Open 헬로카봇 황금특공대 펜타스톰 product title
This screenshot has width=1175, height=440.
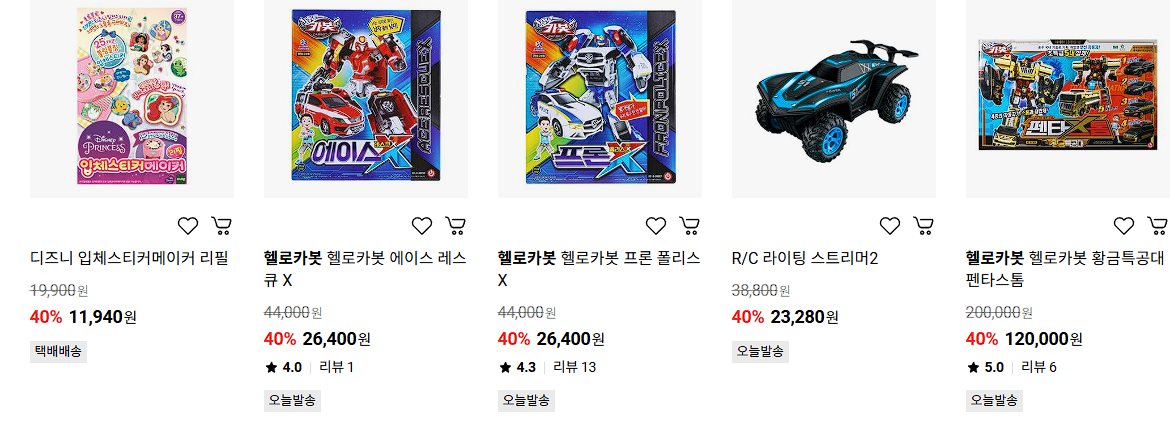pos(1065,269)
